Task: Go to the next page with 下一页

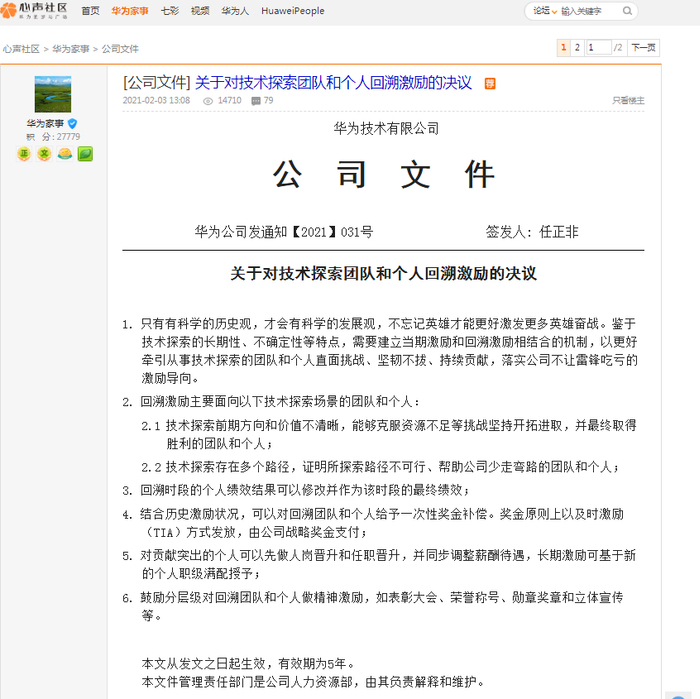Action: 643,47
